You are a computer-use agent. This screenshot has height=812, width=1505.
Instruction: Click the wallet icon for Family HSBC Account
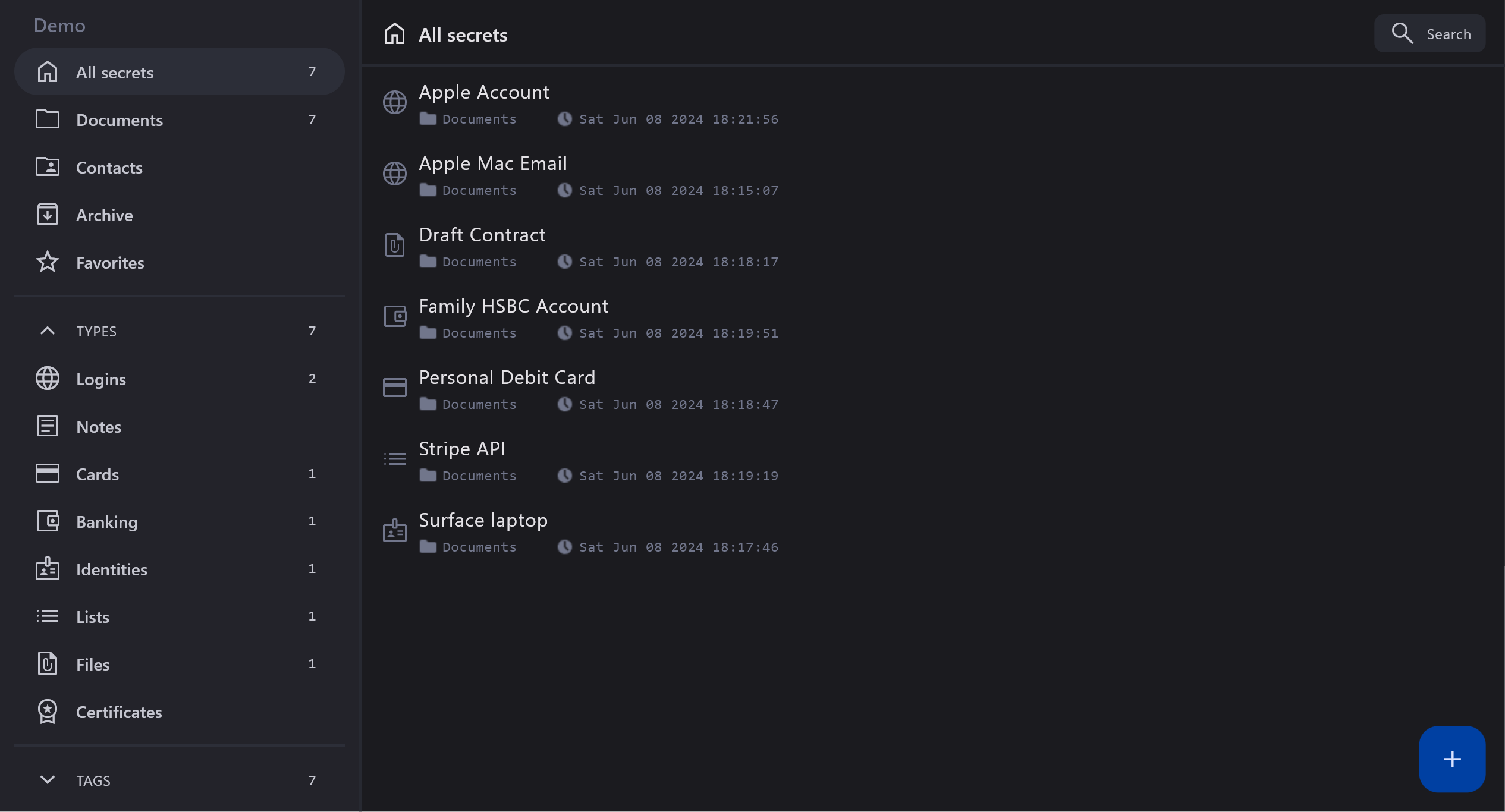(x=394, y=316)
